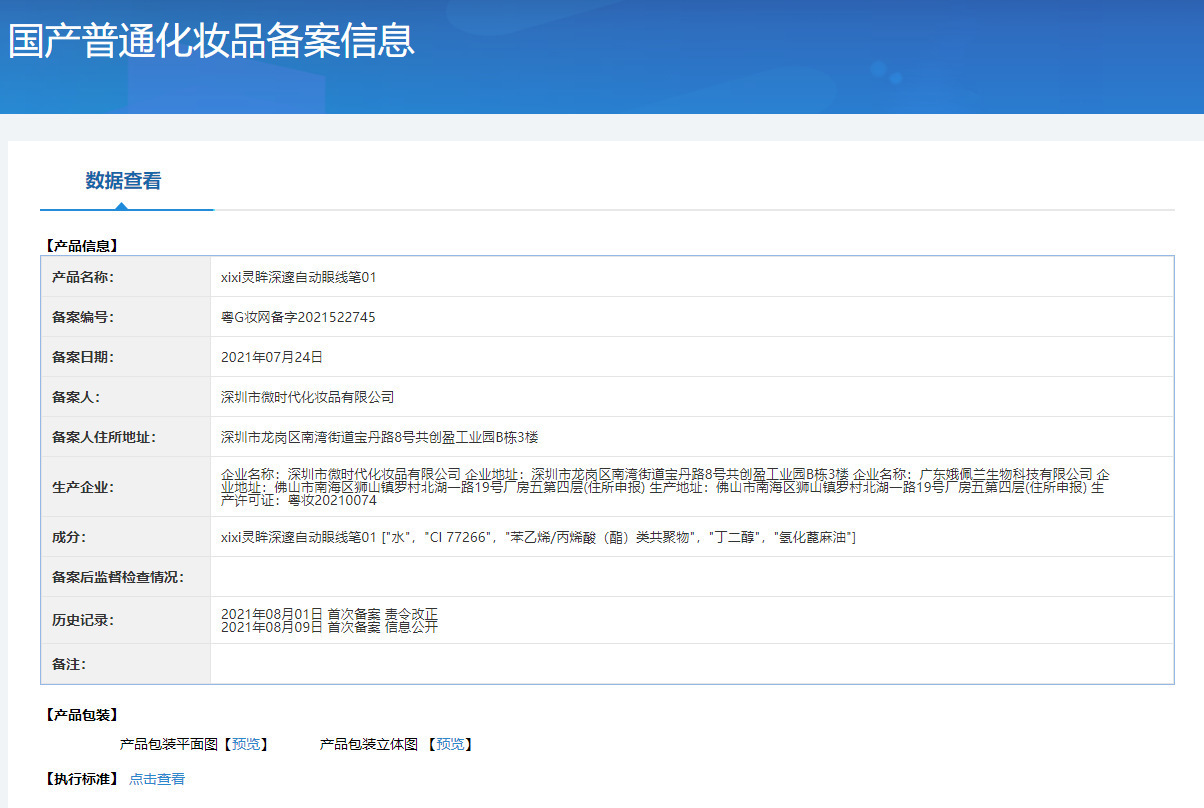Click the 备案编号 row label
This screenshot has width=1204, height=808.
tap(83, 317)
